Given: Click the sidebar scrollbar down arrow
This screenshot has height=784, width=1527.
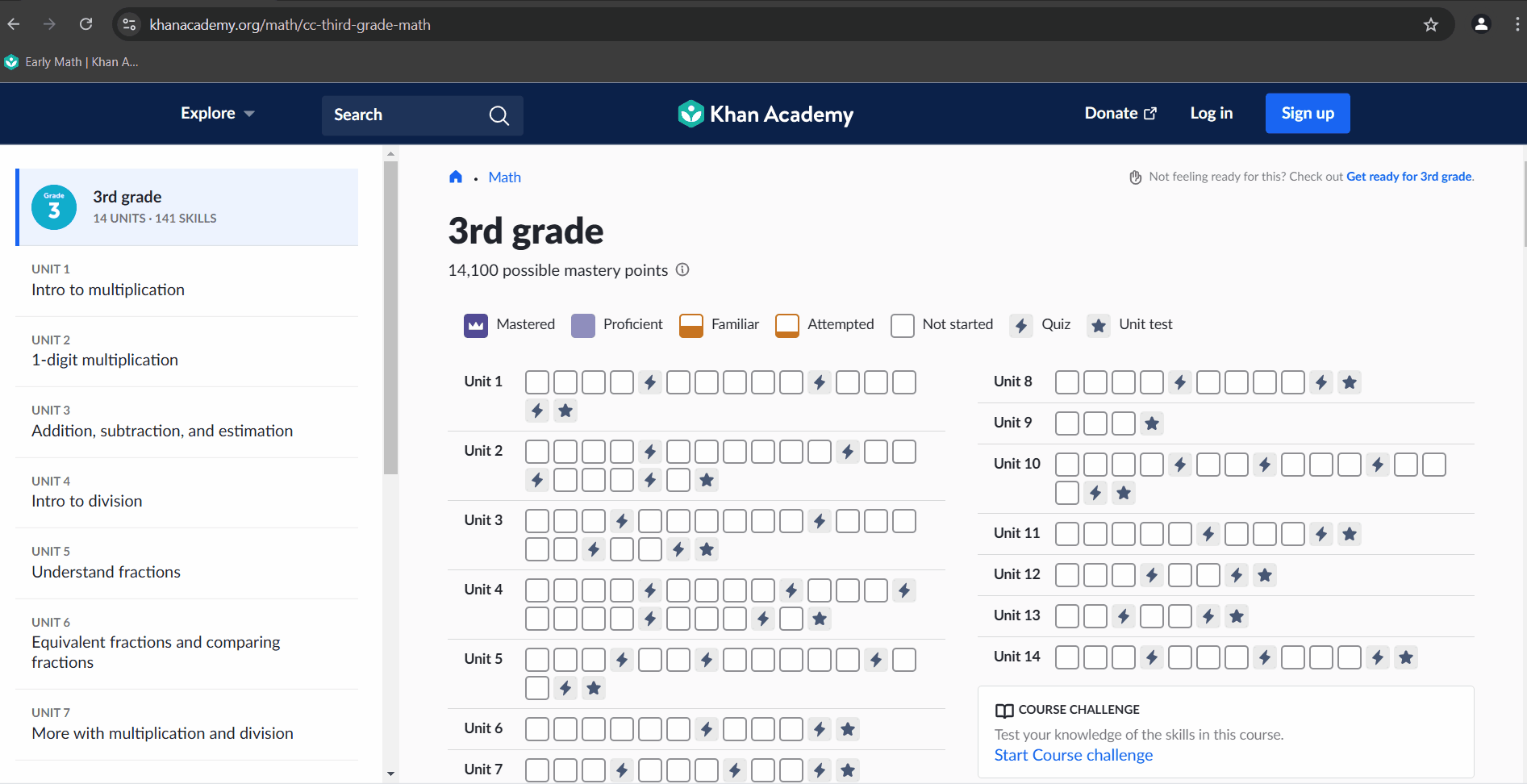Looking at the screenshot, I should (x=390, y=774).
